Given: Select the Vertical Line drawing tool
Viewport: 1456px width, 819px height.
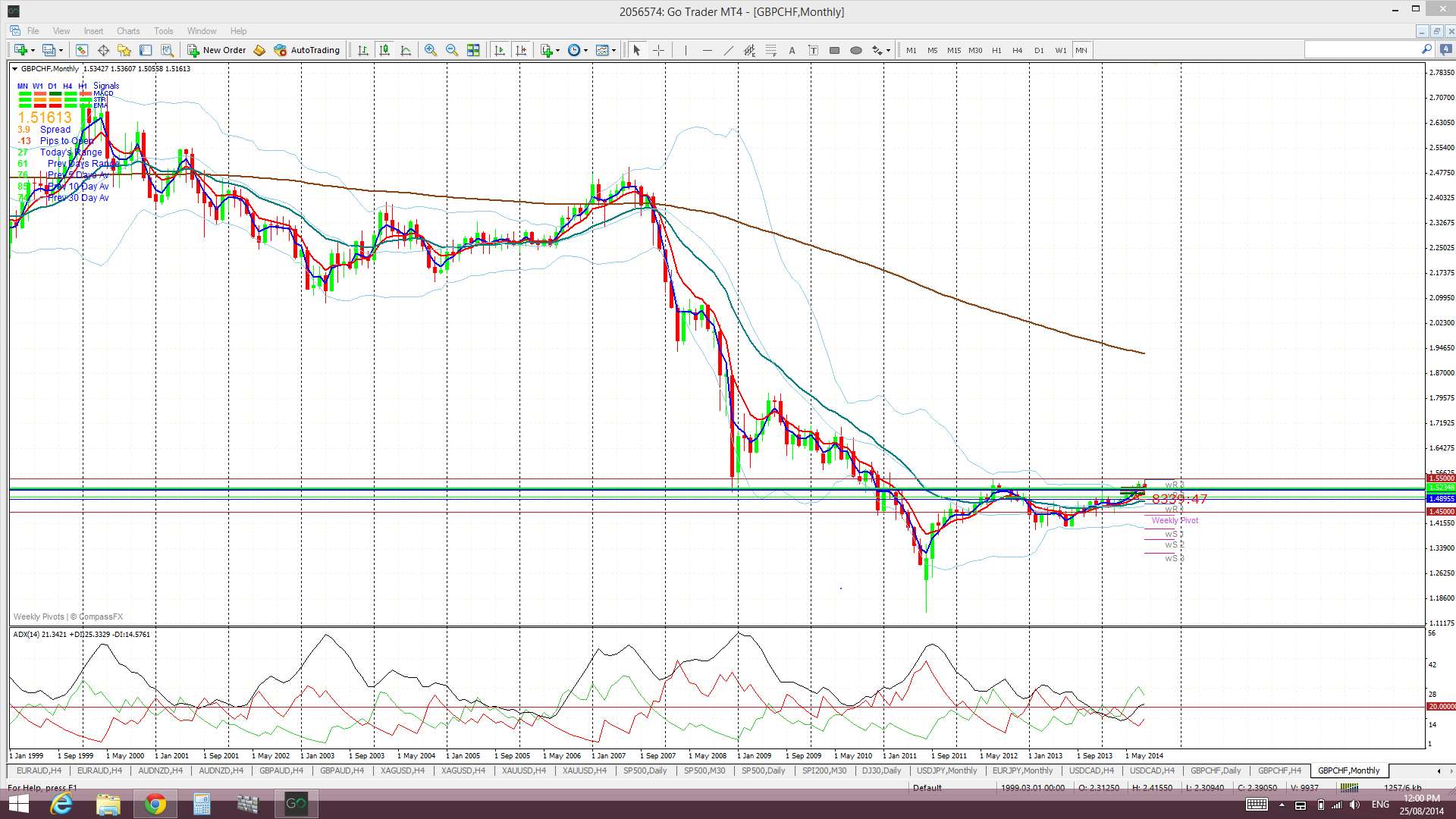Looking at the screenshot, I should point(686,50).
